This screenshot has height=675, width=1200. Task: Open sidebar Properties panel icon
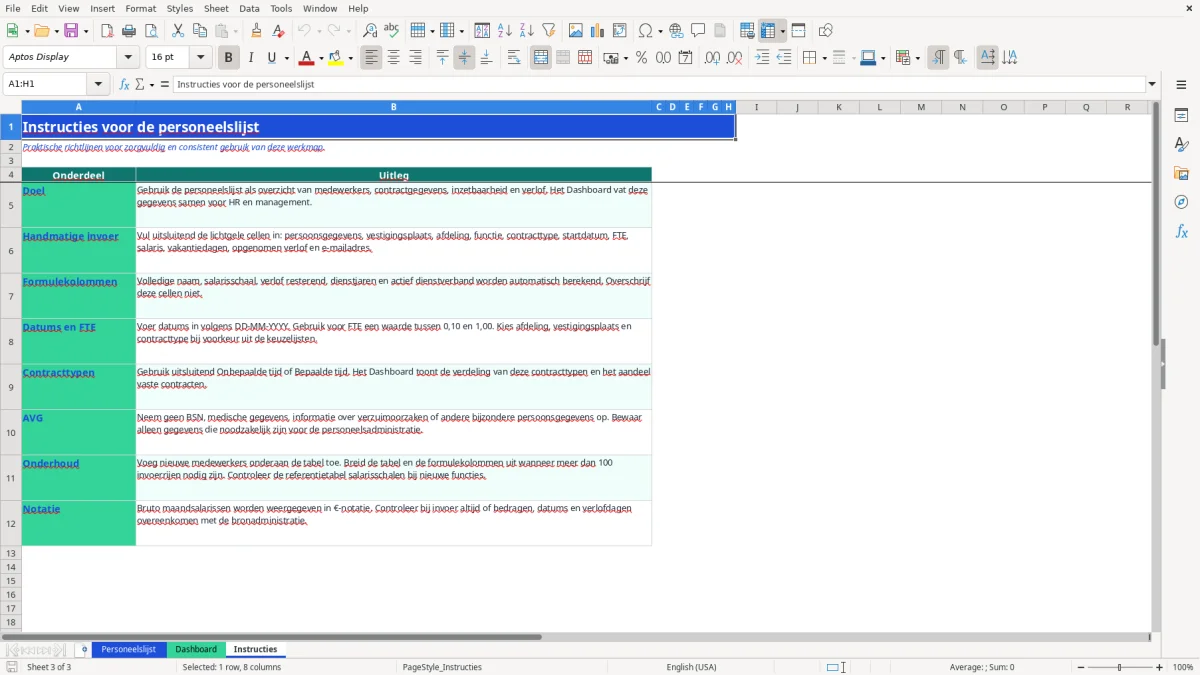tap(1181, 115)
